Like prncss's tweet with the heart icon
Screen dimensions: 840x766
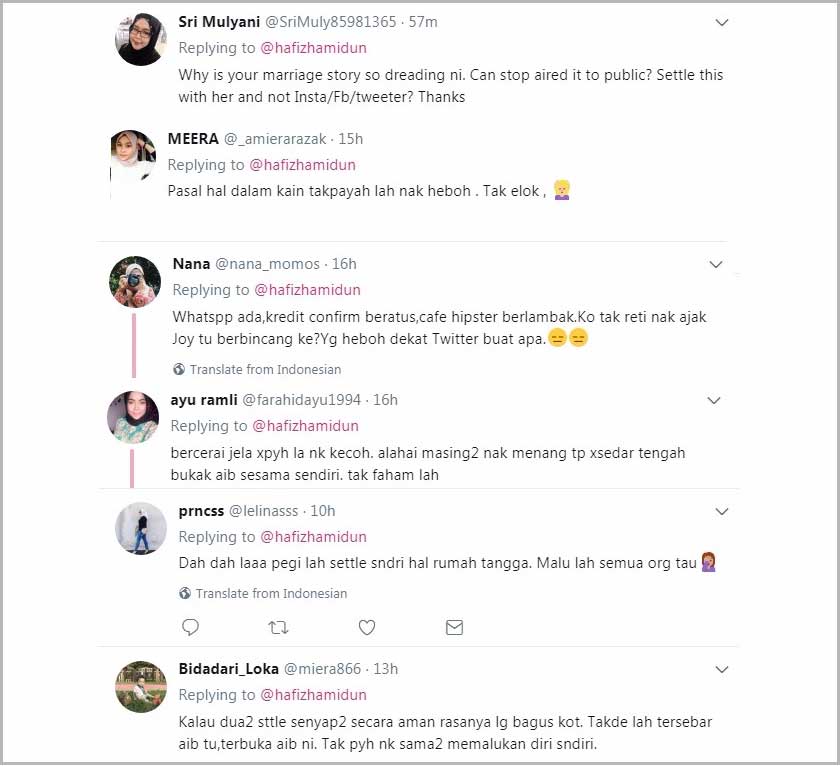click(366, 627)
